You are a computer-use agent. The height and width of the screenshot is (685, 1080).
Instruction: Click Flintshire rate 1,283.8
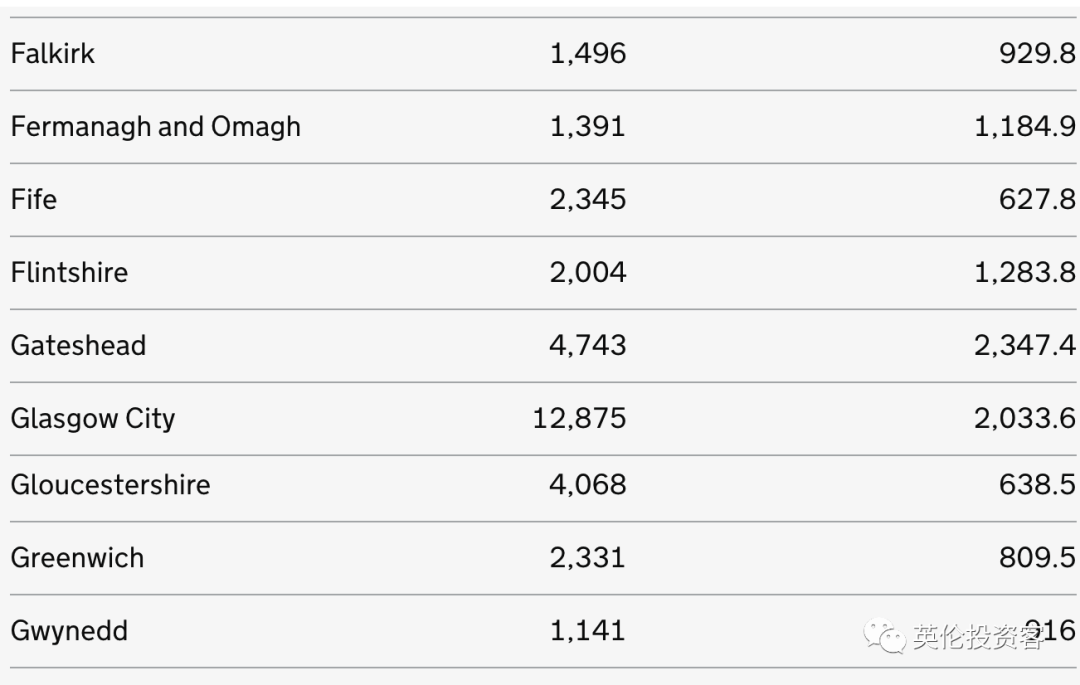[1025, 273]
